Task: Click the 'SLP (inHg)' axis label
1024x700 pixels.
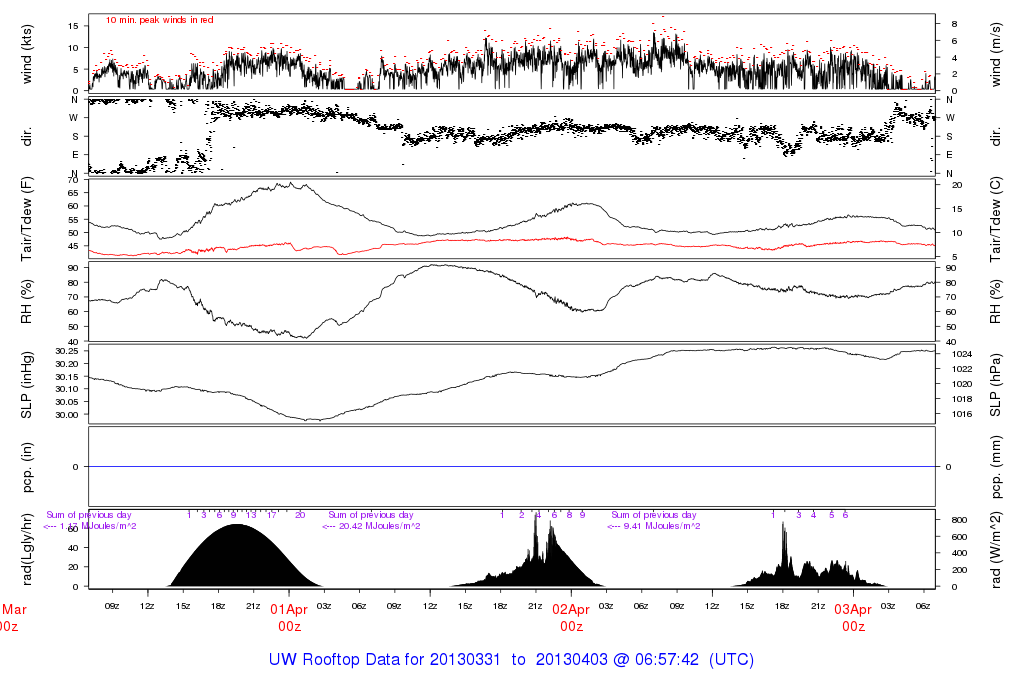Action: (x=27, y=385)
